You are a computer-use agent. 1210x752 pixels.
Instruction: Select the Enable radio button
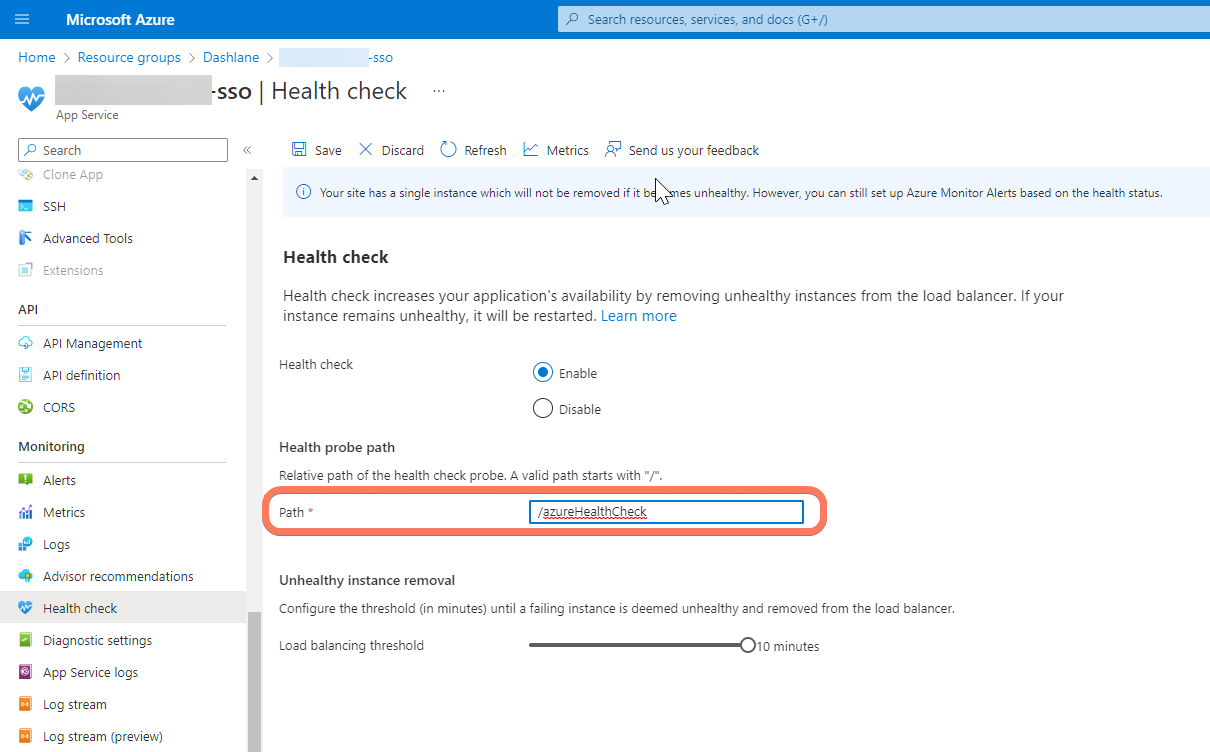click(x=543, y=372)
